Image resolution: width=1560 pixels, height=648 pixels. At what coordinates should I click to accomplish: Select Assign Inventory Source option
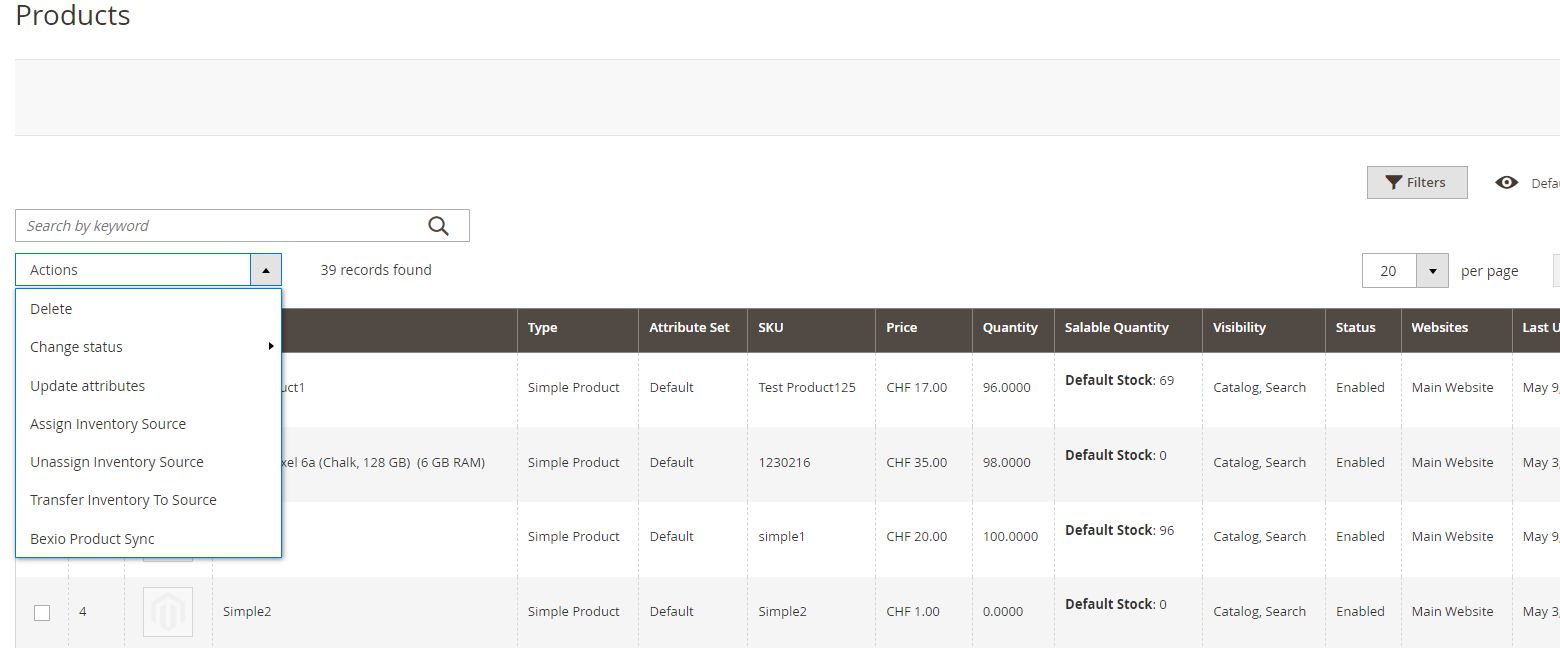(108, 424)
